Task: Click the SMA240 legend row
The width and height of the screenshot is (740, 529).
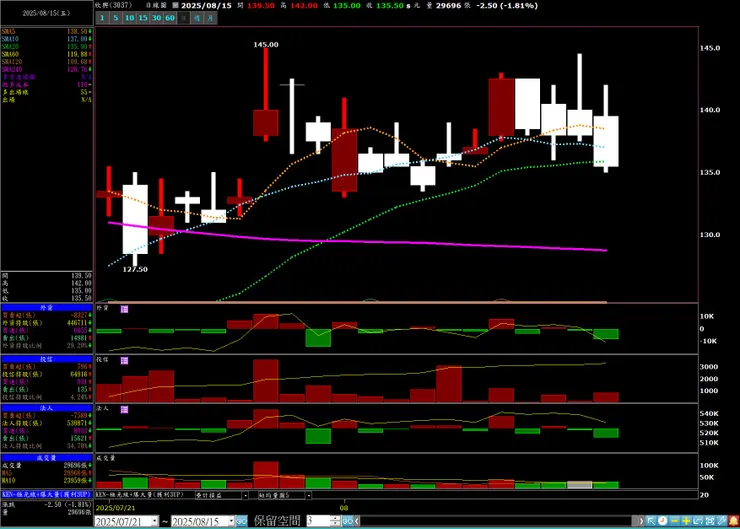Action: pos(47,69)
